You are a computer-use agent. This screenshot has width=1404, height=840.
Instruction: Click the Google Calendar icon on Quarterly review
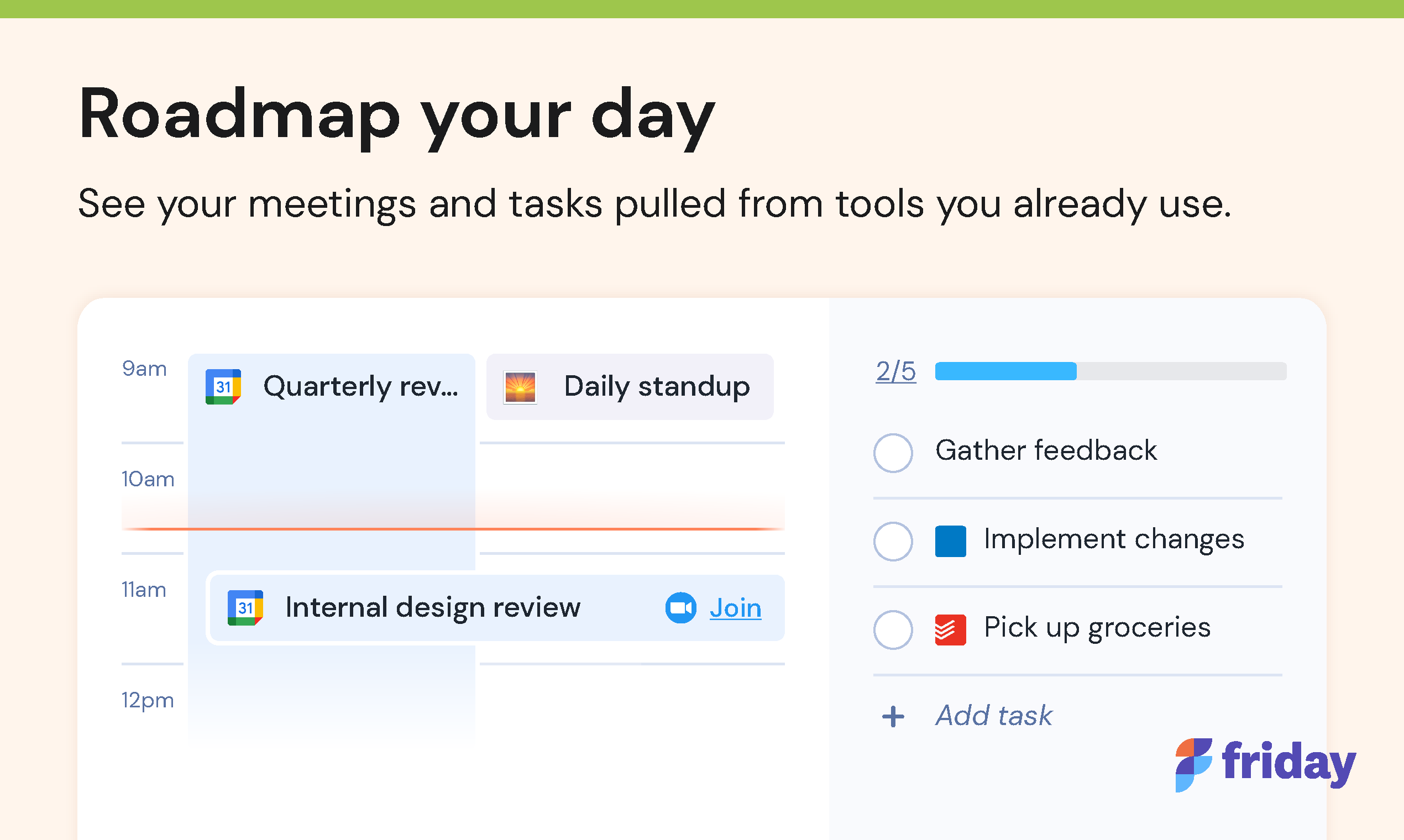pos(223,387)
